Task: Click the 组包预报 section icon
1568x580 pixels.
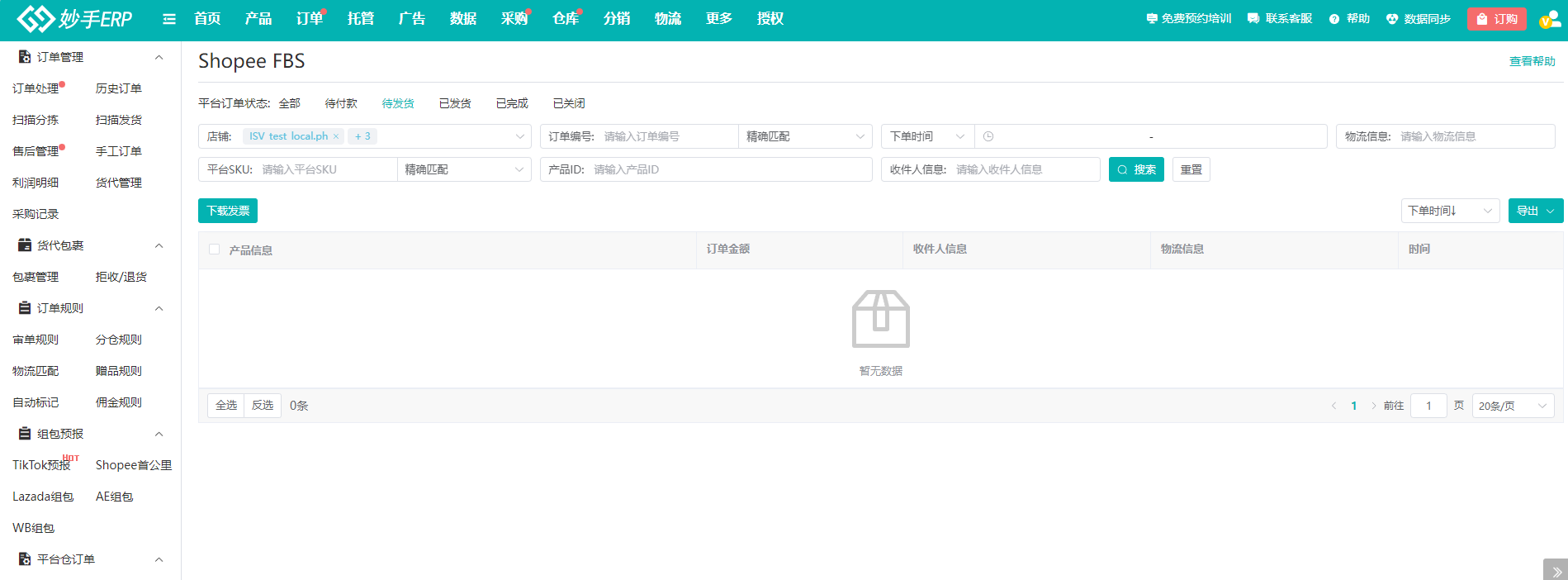Action: [25, 434]
